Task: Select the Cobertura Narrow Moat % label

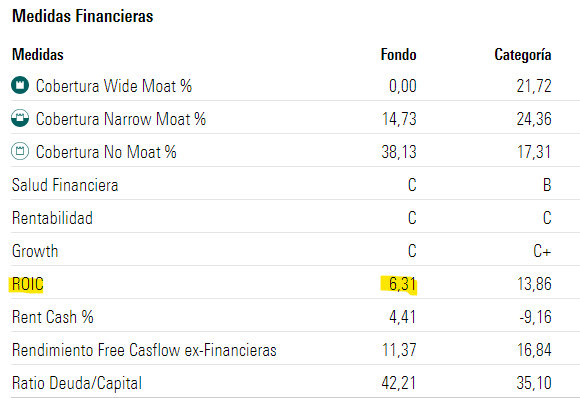Action: pyautogui.click(x=121, y=119)
